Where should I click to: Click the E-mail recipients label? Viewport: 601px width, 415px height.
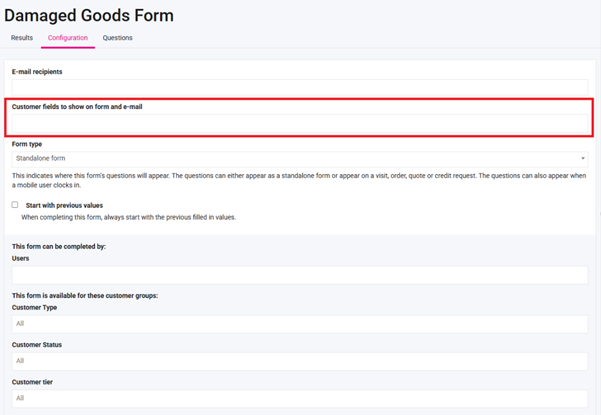(44, 72)
